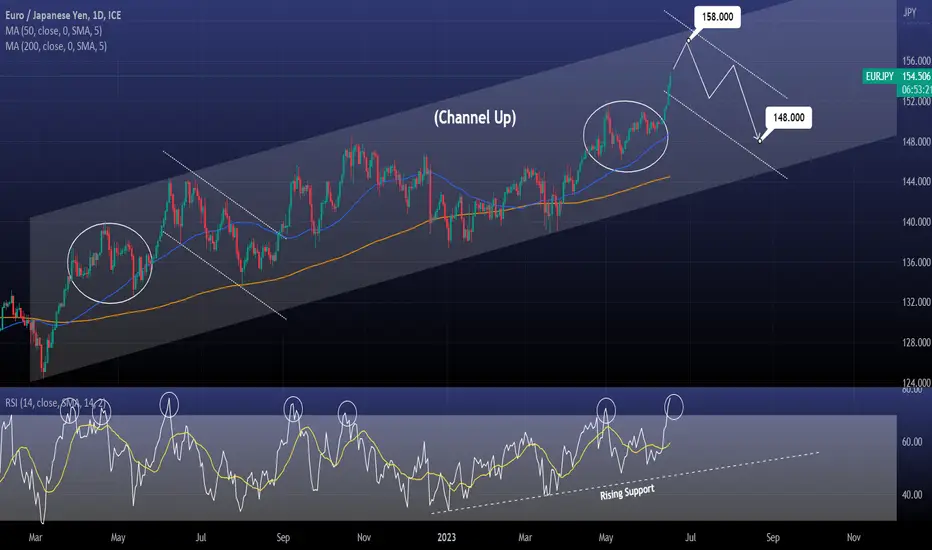Select the Rising Support text annotation
Image resolution: width=932 pixels, height=550 pixels.
coord(627,492)
